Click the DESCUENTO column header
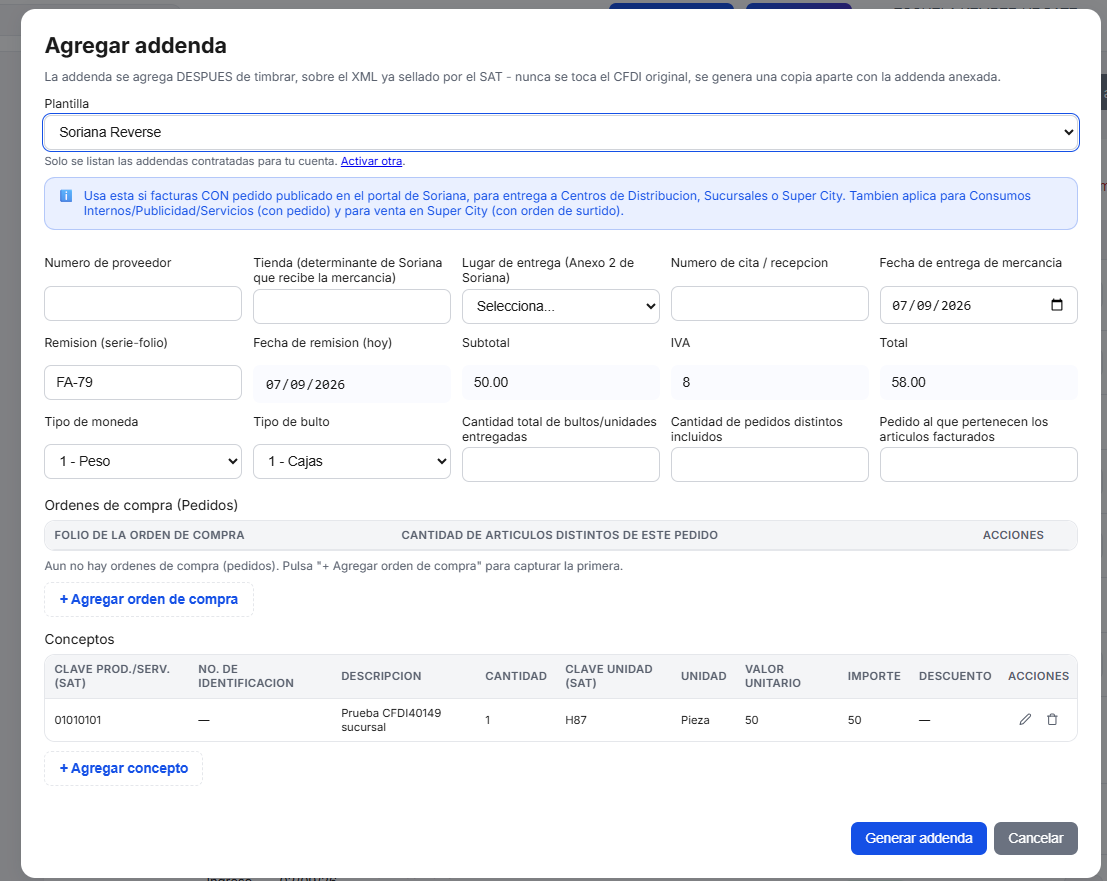The width and height of the screenshot is (1107, 881). click(x=955, y=676)
